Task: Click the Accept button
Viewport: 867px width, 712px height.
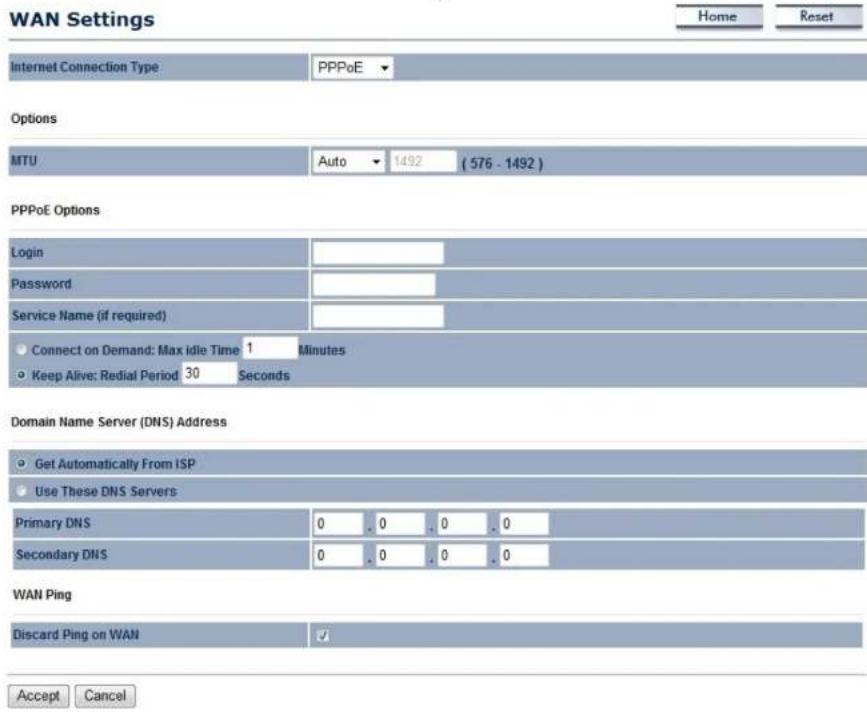Action: click(38, 696)
